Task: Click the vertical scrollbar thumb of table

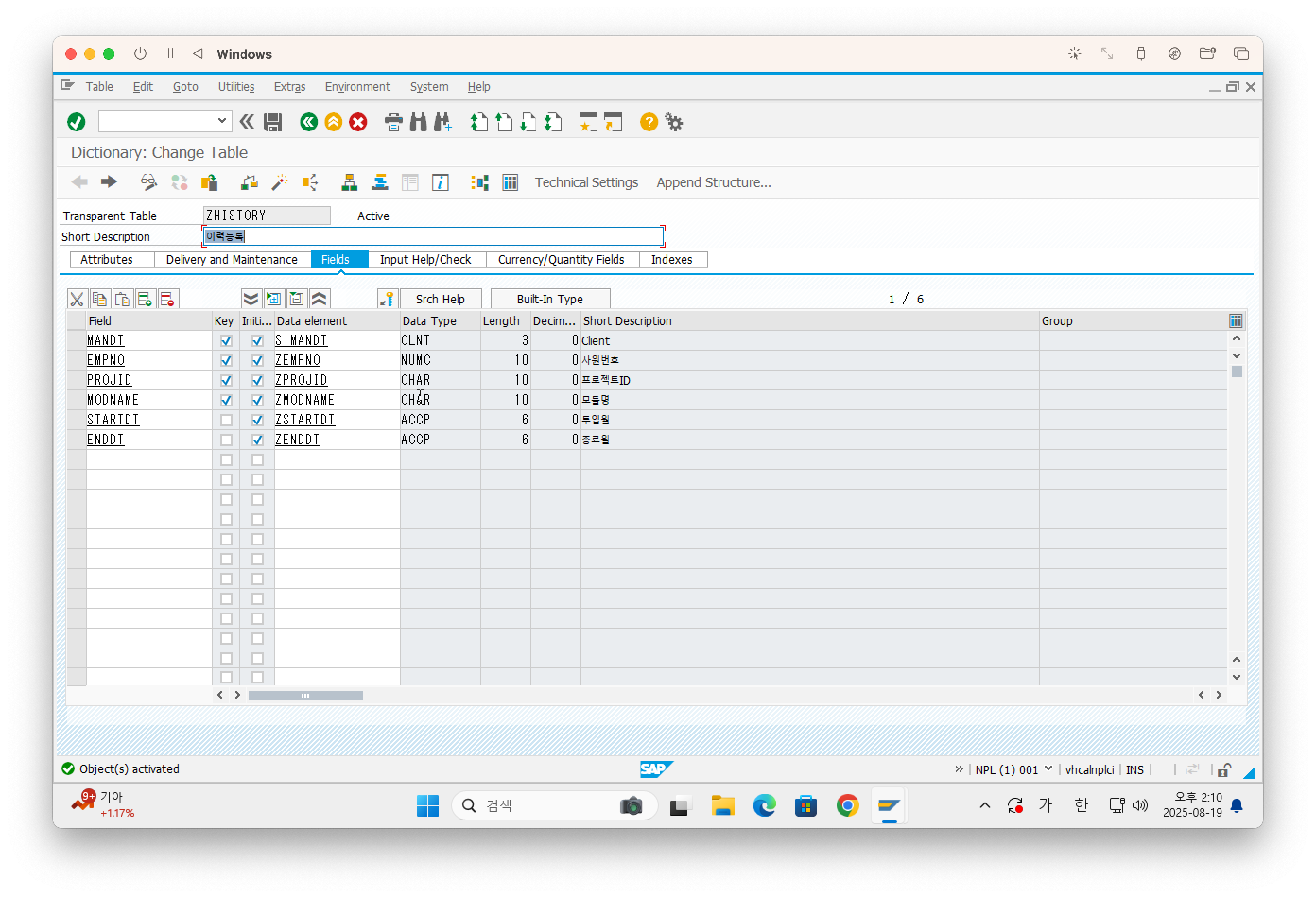Action: coord(1237,371)
